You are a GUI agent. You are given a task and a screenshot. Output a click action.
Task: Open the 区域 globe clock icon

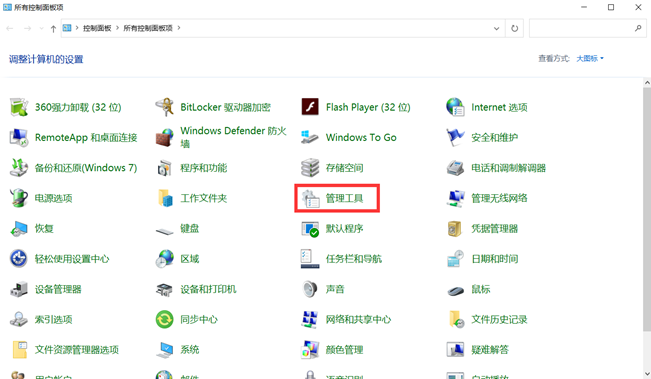tap(164, 259)
